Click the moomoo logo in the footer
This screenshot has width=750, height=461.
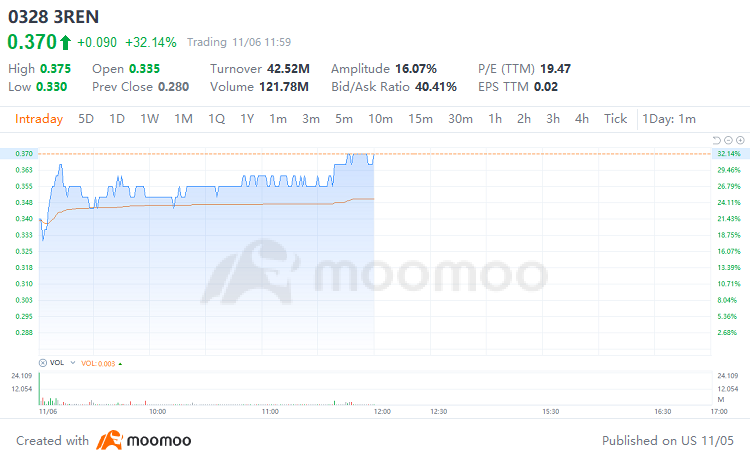(x=143, y=440)
